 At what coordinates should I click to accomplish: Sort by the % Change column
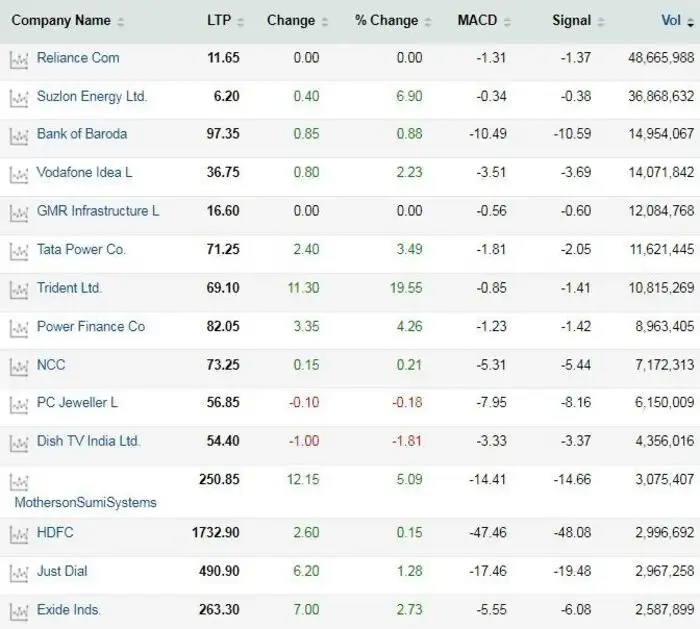(388, 21)
